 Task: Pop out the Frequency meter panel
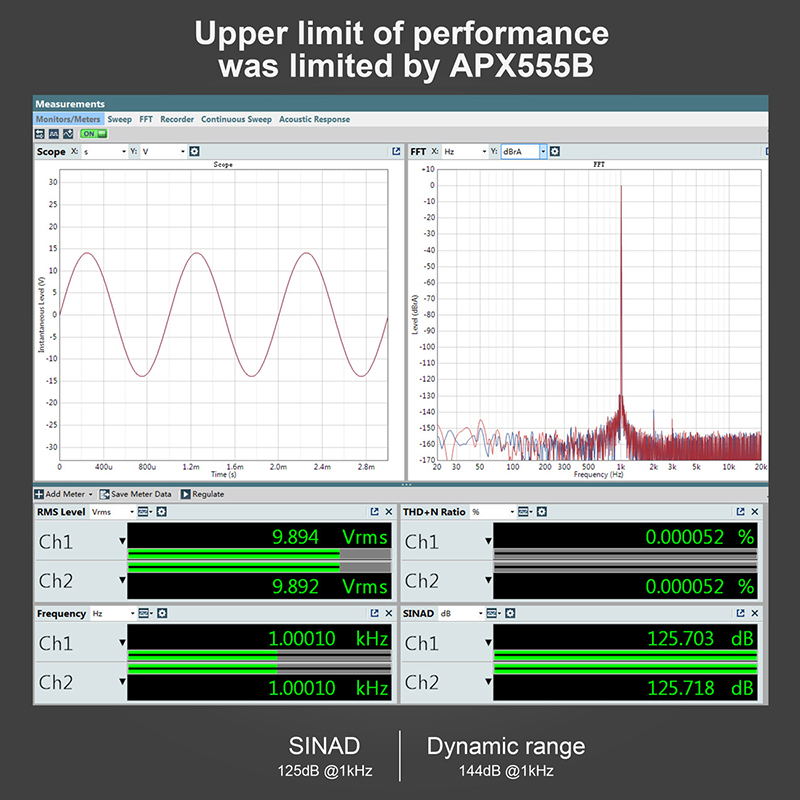click(375, 613)
